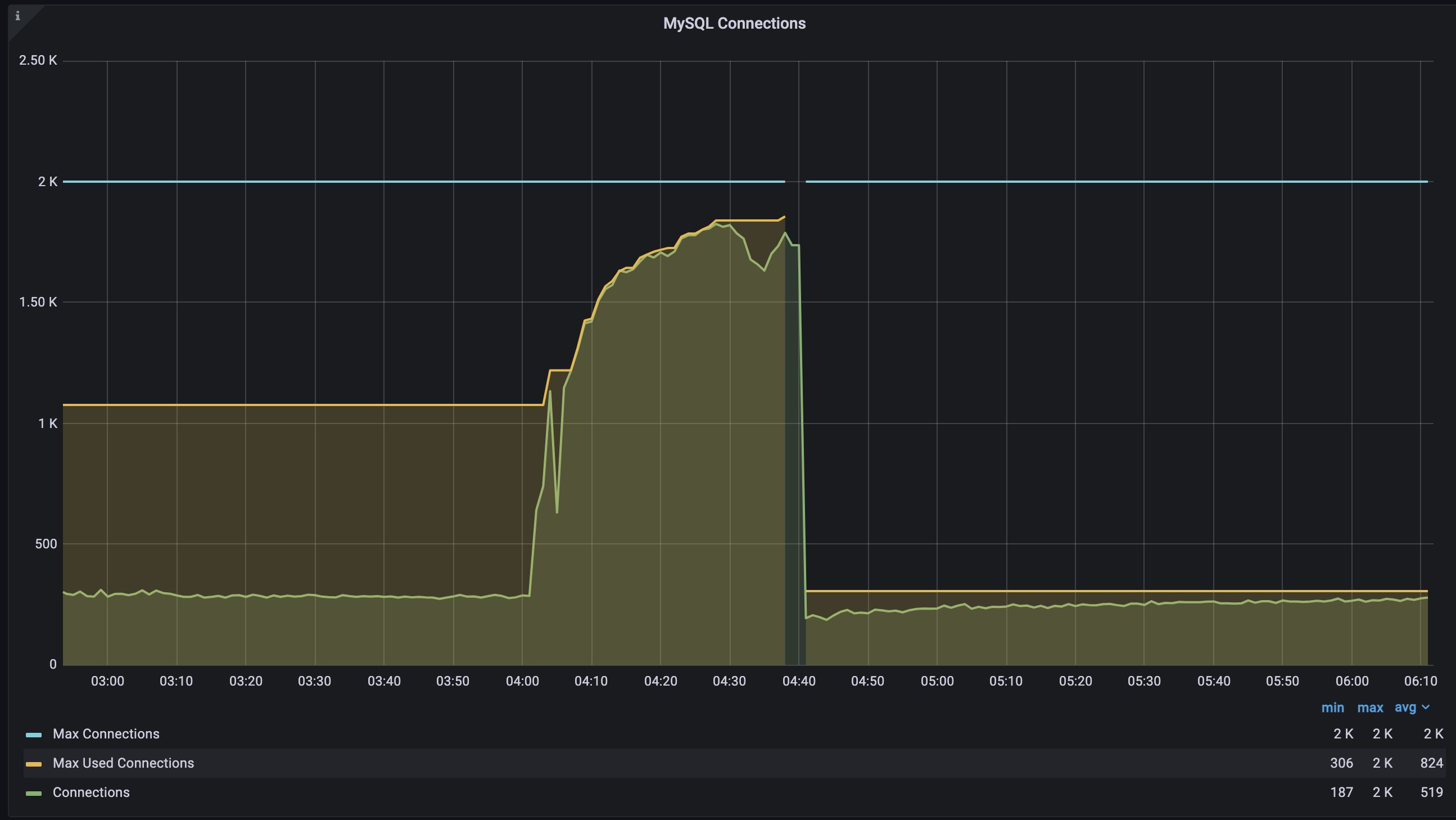This screenshot has height=820, width=1456.
Task: Click the Max Used Connections avg value 824
Action: coord(1431,763)
